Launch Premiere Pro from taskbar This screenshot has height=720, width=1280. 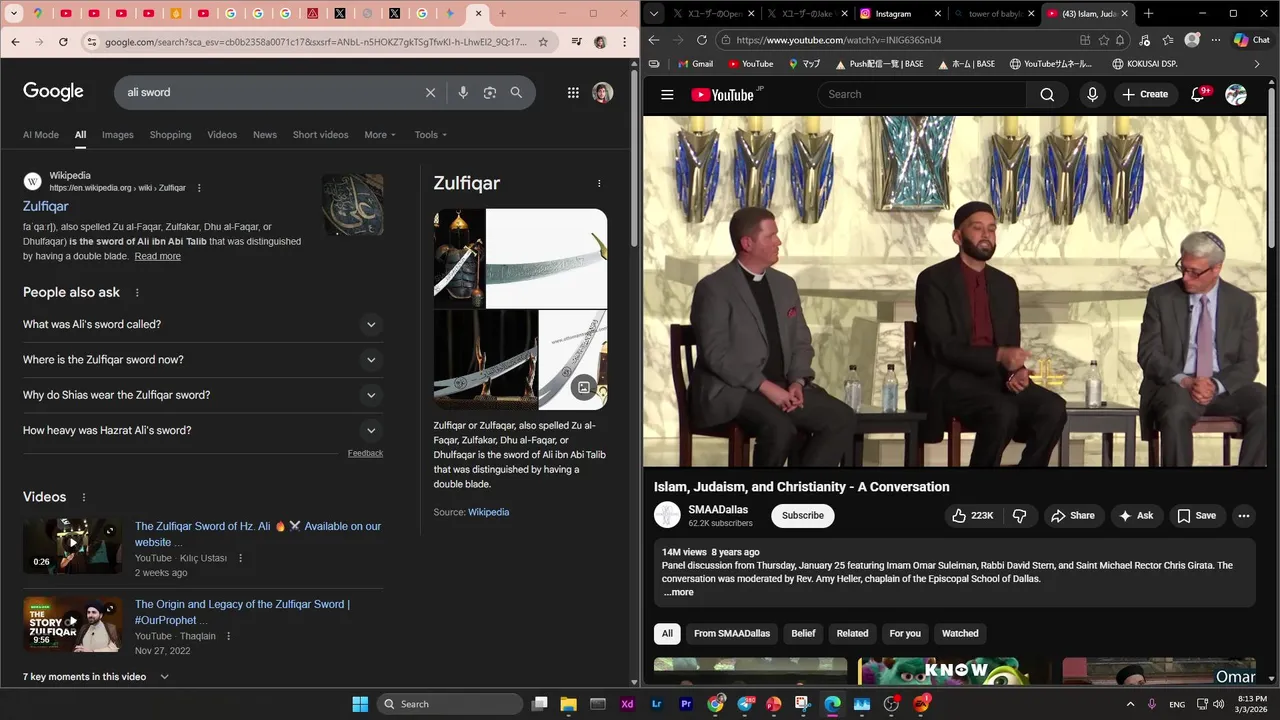(x=686, y=704)
